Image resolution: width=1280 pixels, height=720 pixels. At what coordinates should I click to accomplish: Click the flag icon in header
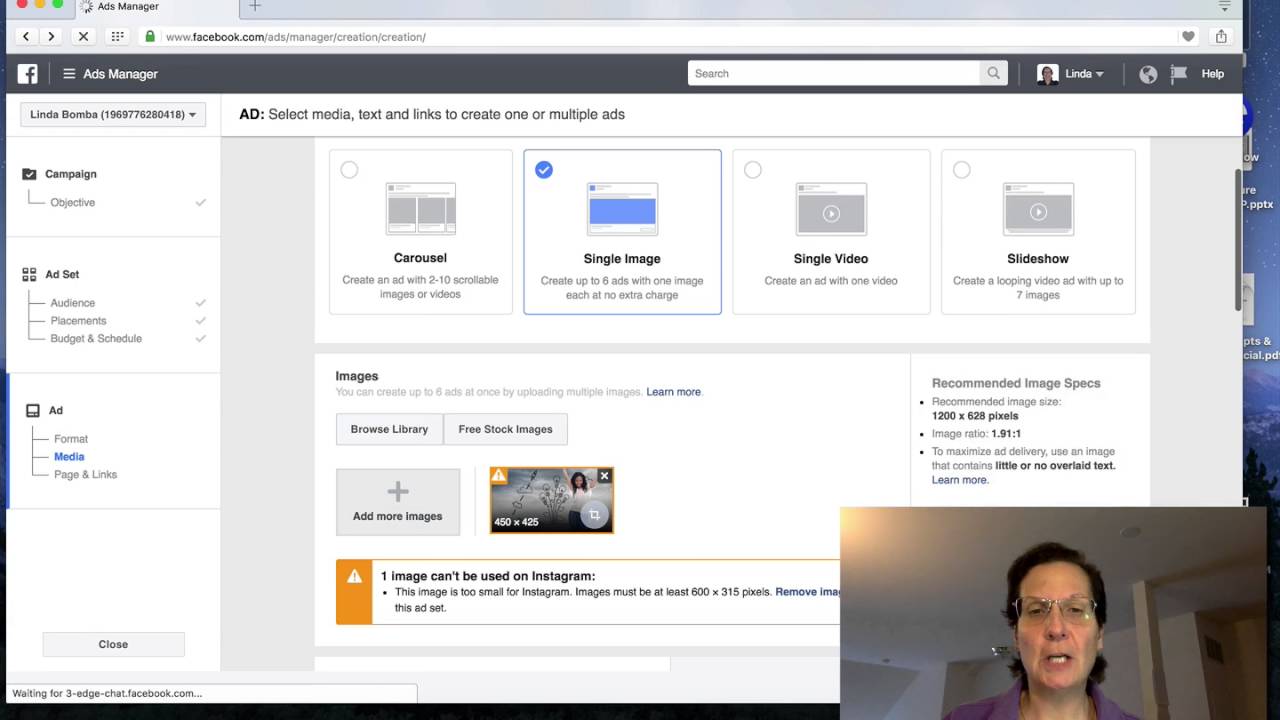click(x=1179, y=73)
